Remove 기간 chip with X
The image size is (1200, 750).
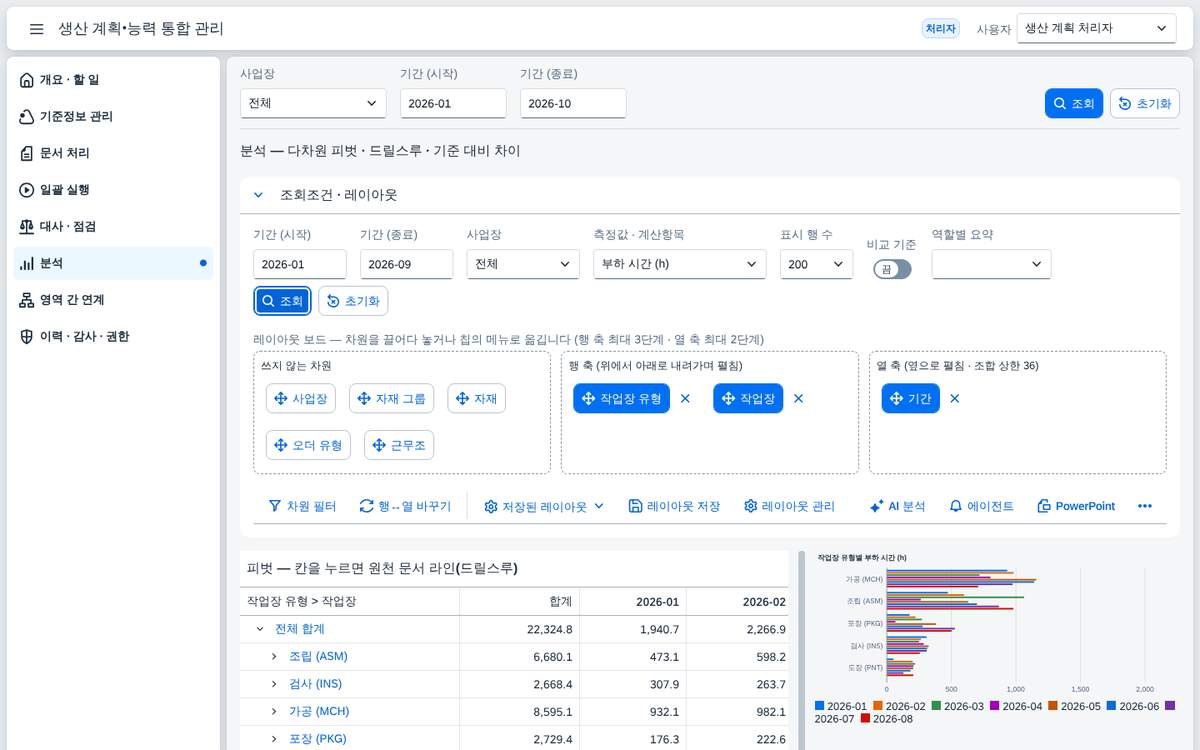(x=955, y=398)
